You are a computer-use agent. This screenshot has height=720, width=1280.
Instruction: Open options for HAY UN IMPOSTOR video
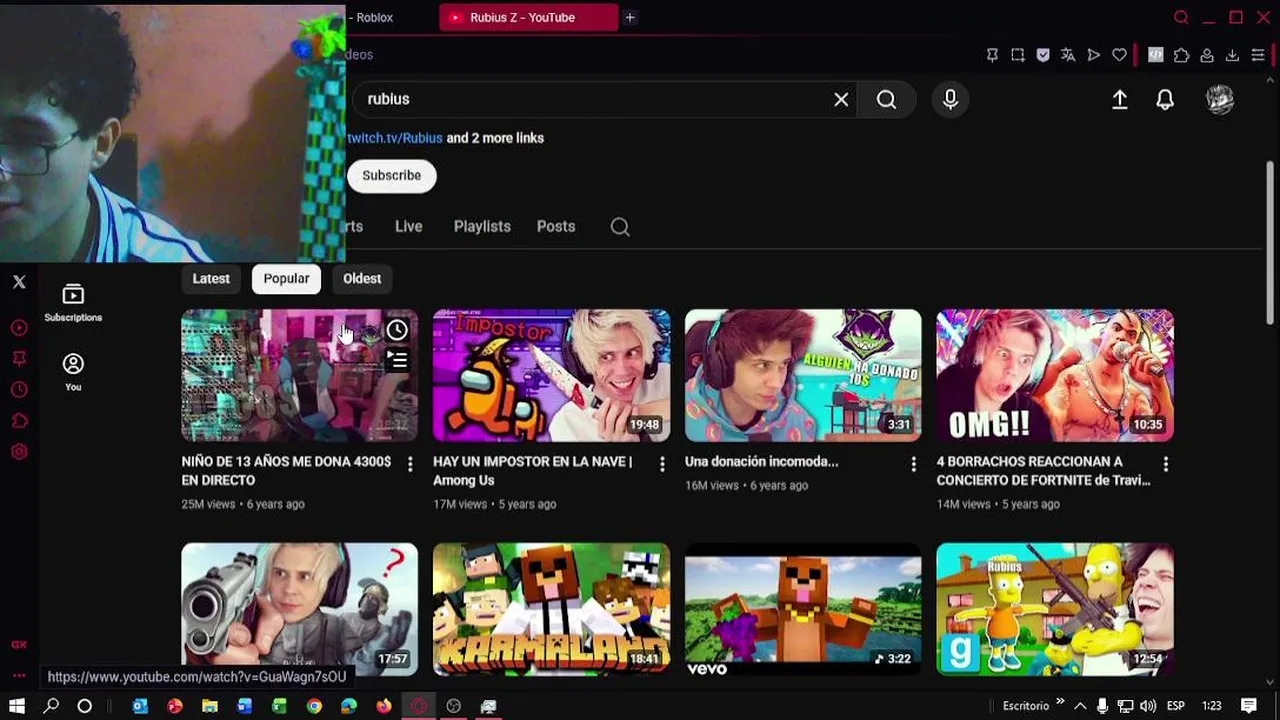point(661,464)
